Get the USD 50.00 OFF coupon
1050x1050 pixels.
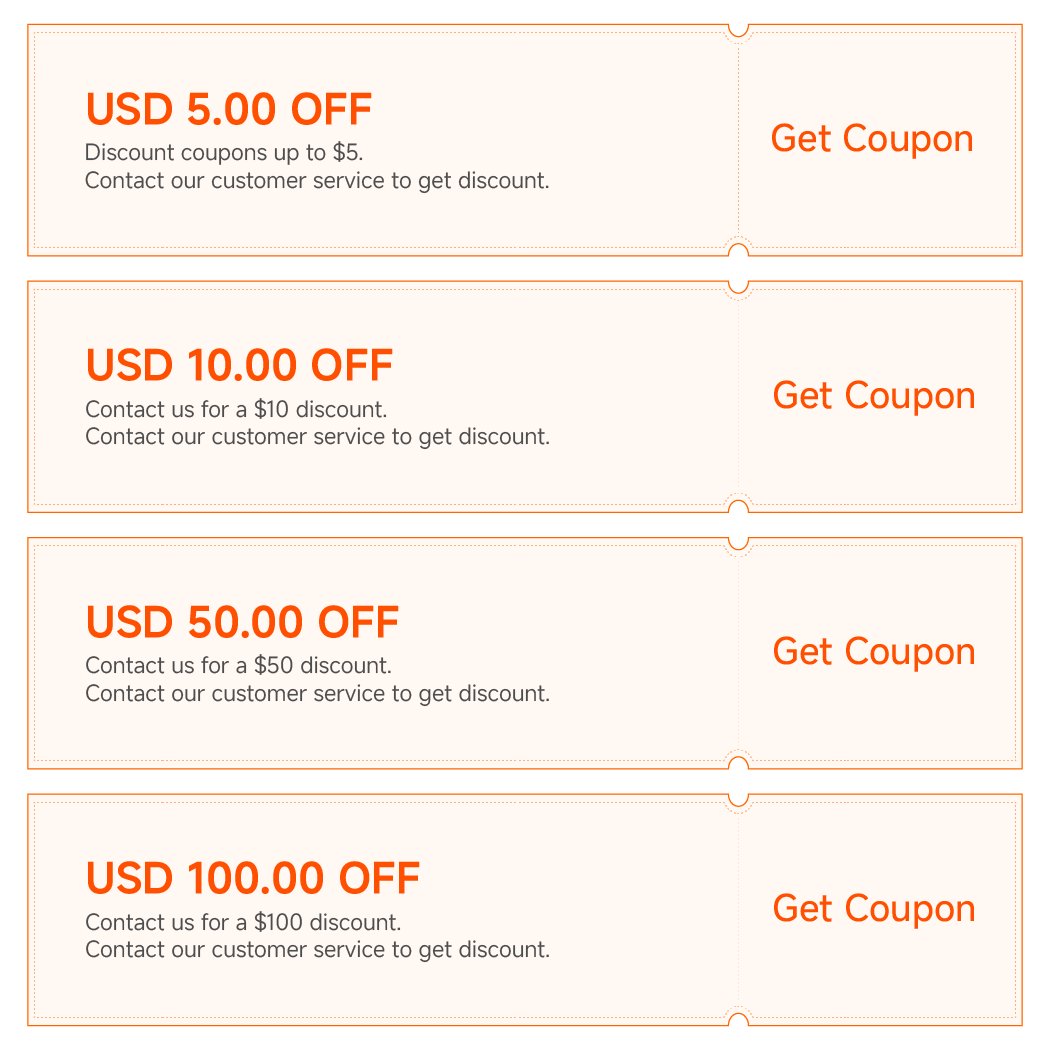(873, 652)
